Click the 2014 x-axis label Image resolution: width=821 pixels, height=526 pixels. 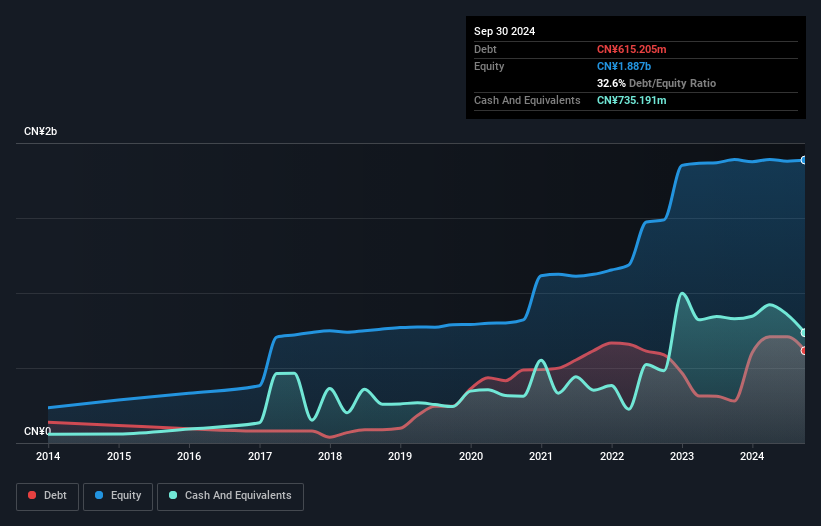[x=48, y=456]
